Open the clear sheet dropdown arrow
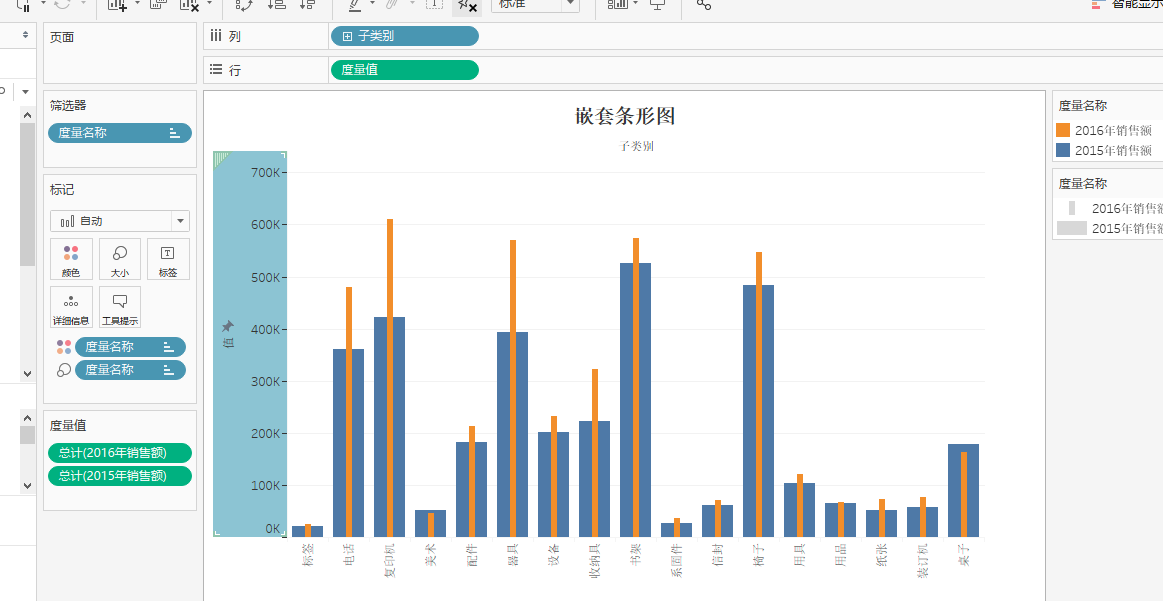This screenshot has width=1163, height=601. point(210,4)
